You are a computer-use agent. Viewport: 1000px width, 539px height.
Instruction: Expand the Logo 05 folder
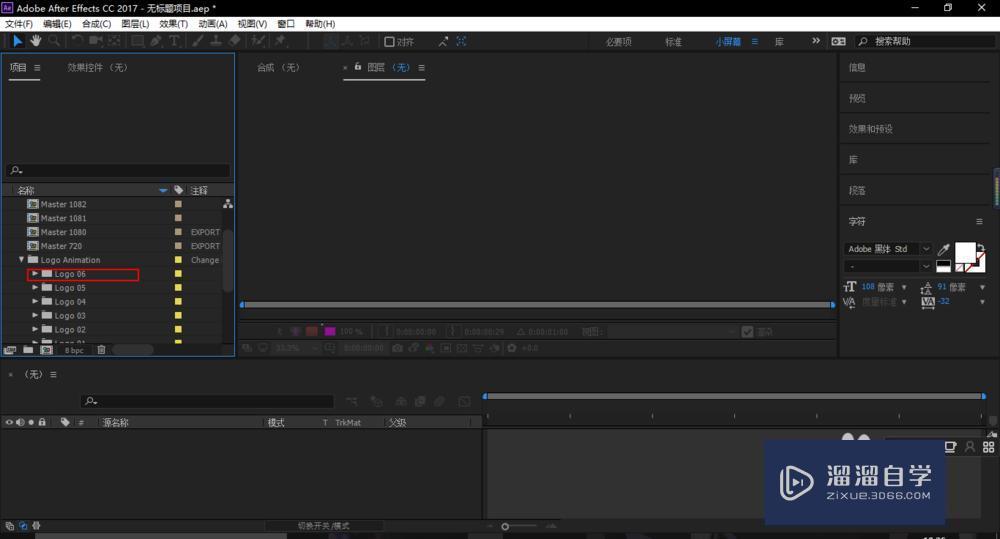[x=35, y=288]
